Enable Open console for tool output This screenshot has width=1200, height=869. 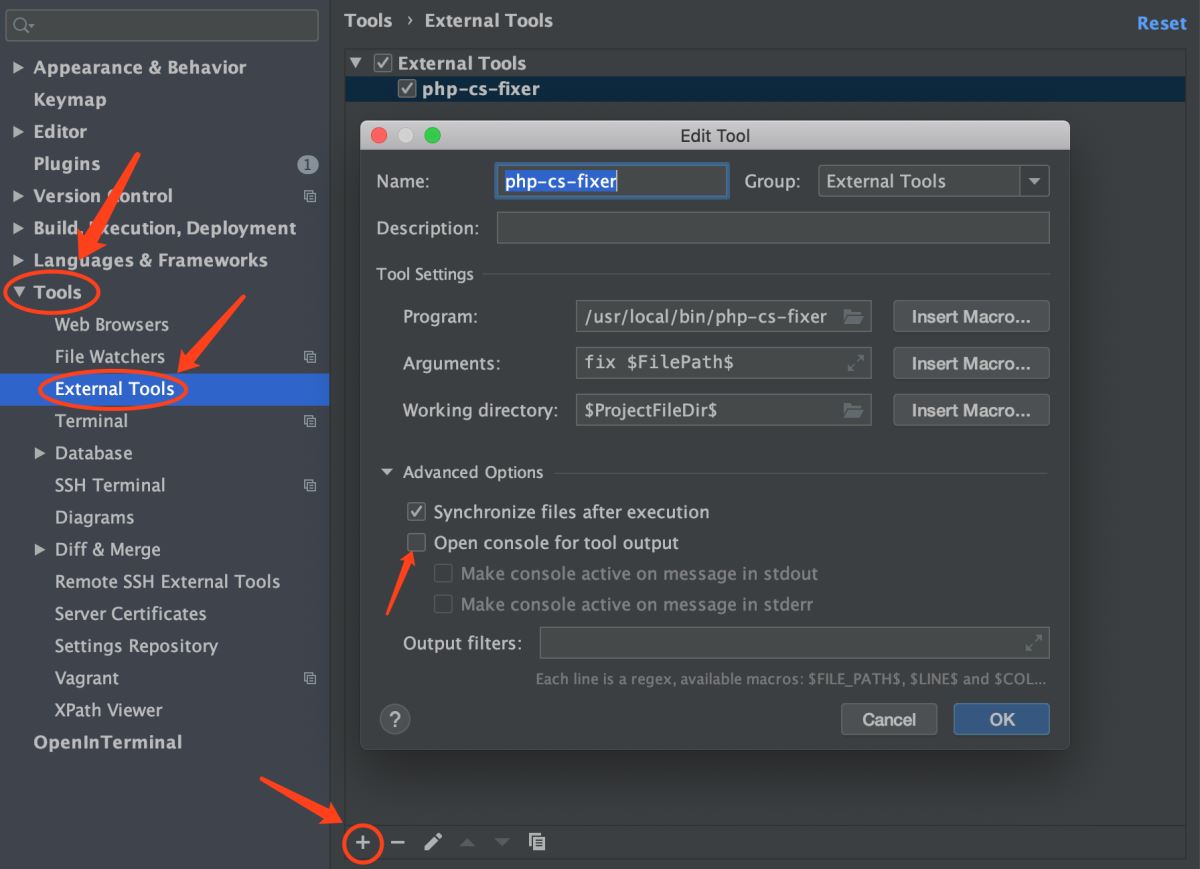pyautogui.click(x=417, y=543)
